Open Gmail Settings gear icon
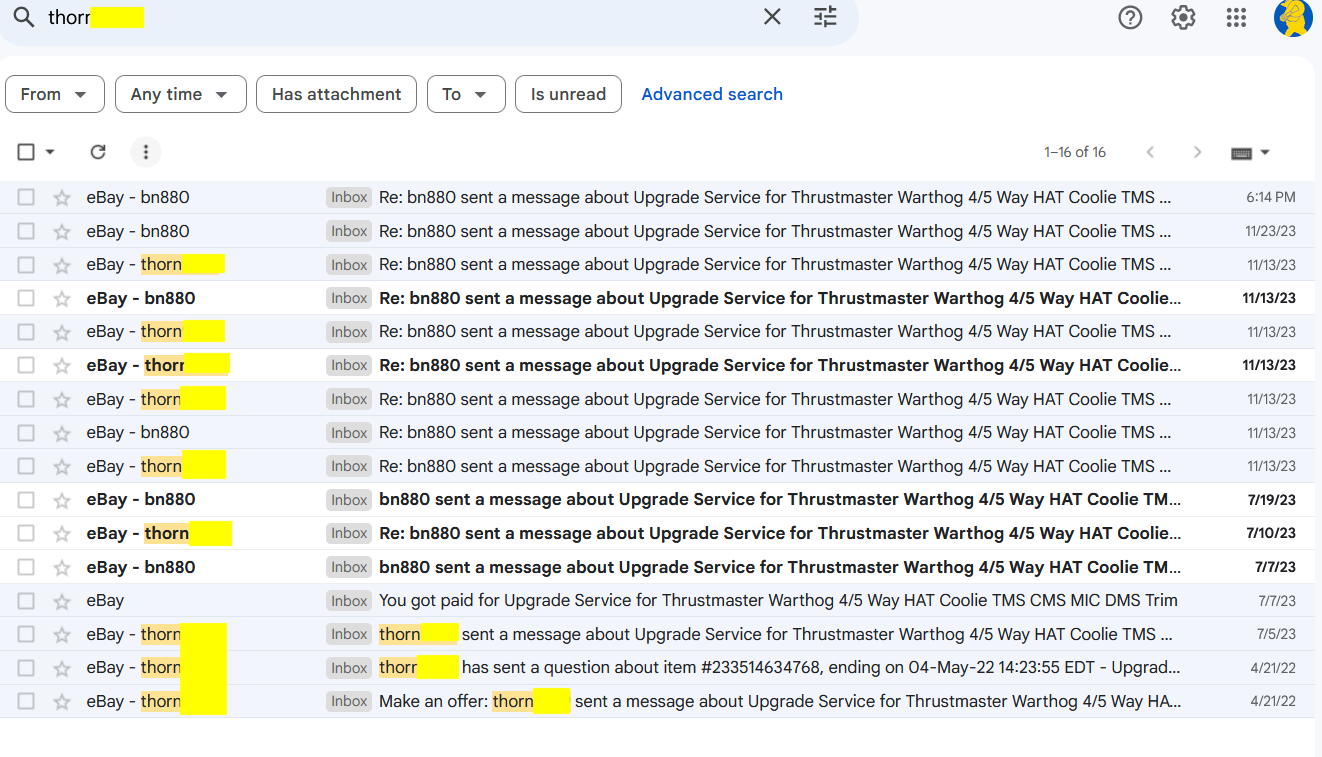Viewport: 1322px width, 757px height. point(1183,17)
